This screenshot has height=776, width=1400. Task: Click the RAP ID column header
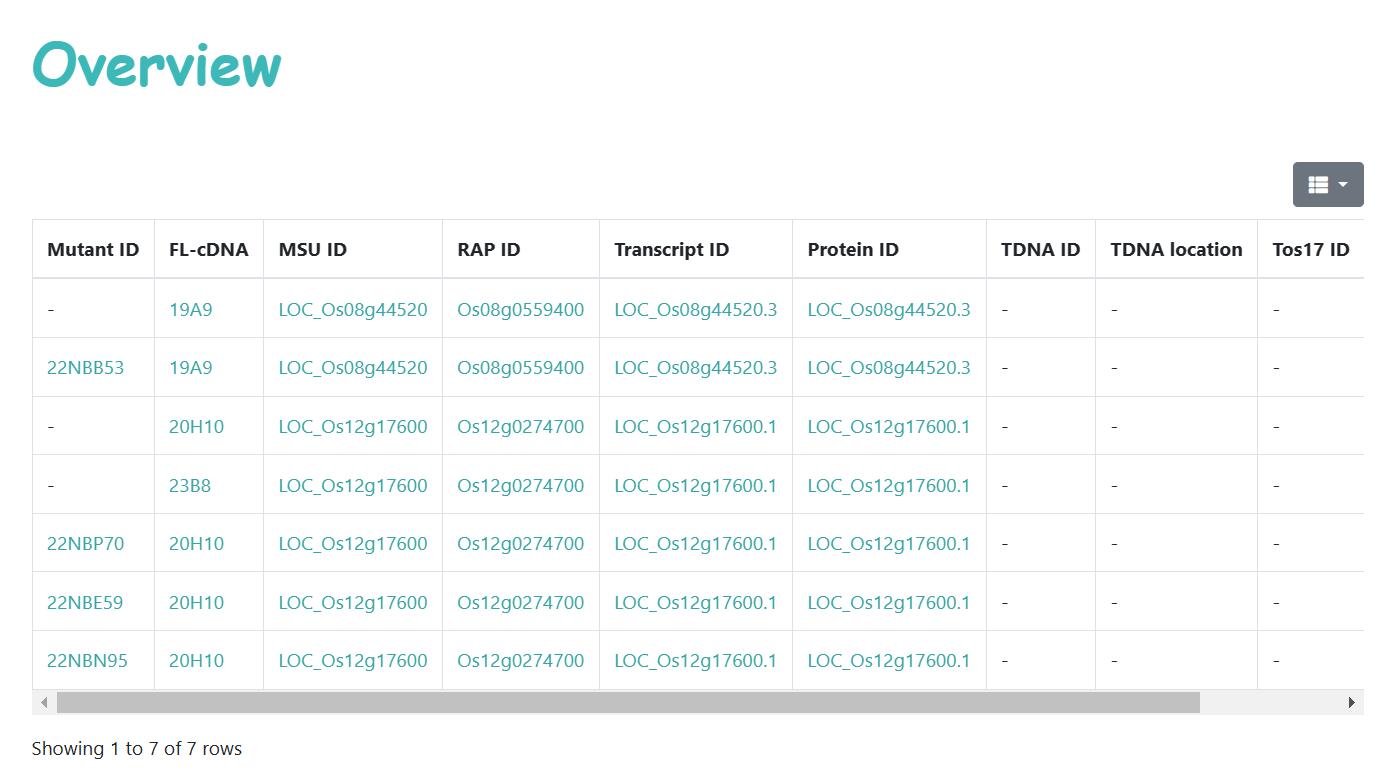(521, 250)
